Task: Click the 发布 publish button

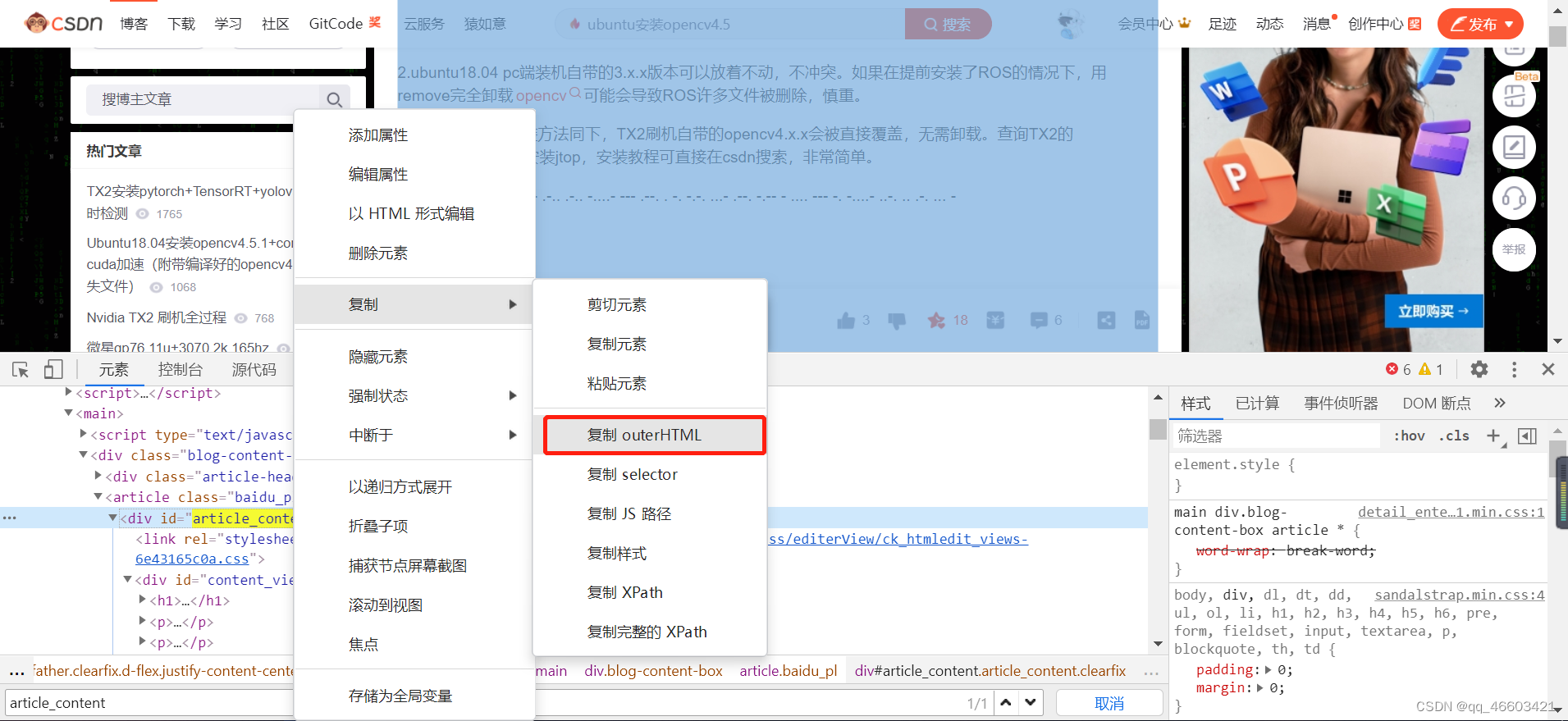Action: pos(1480,24)
